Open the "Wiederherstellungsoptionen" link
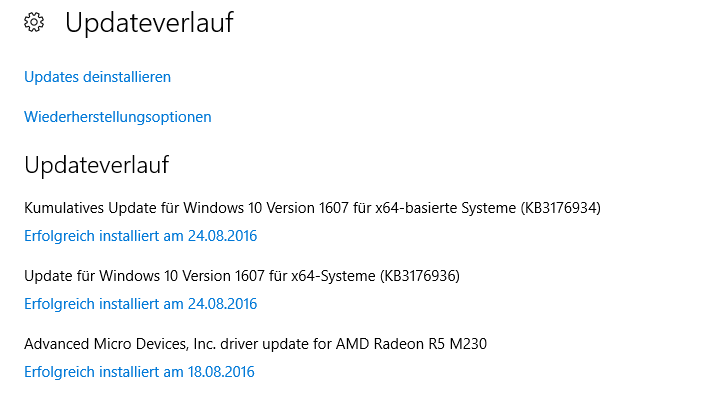Image resolution: width=726 pixels, height=395 pixels. (118, 117)
